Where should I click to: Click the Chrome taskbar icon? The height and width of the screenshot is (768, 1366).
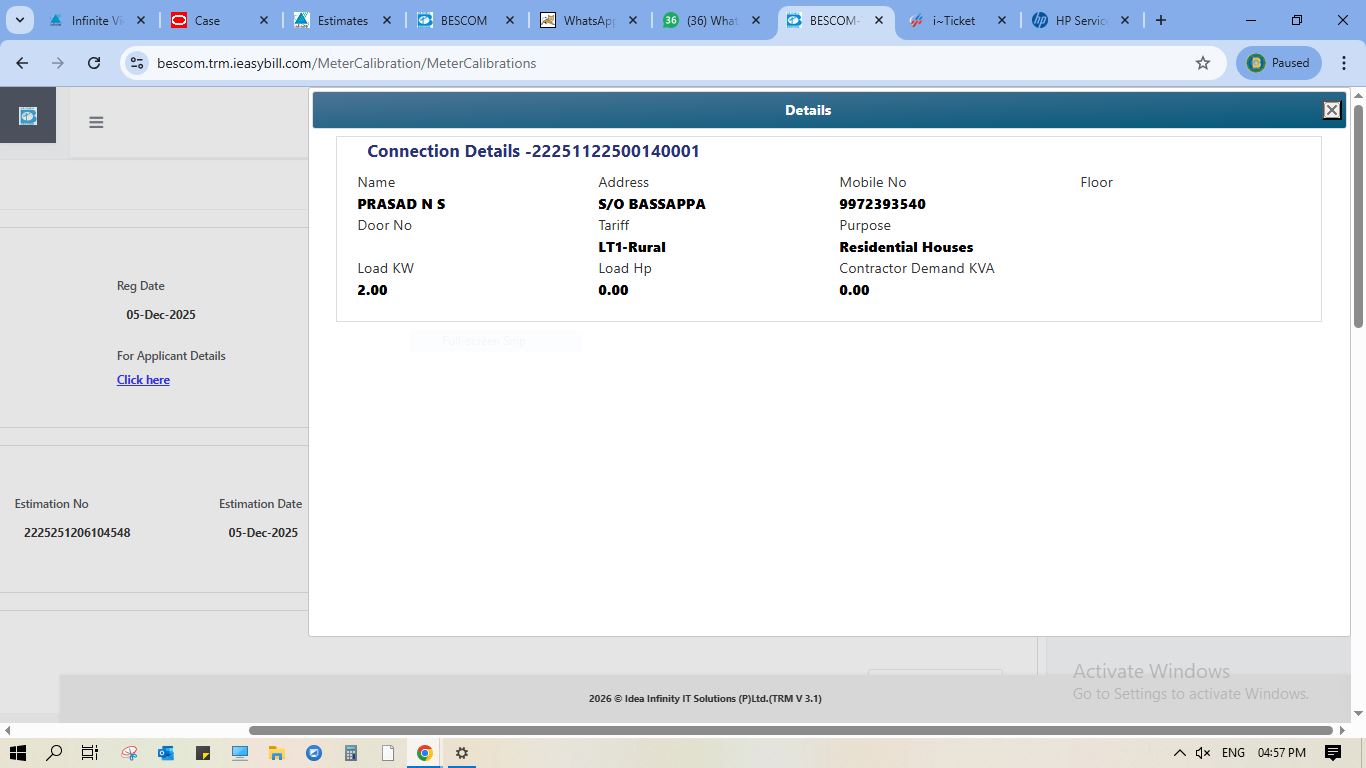(425, 753)
